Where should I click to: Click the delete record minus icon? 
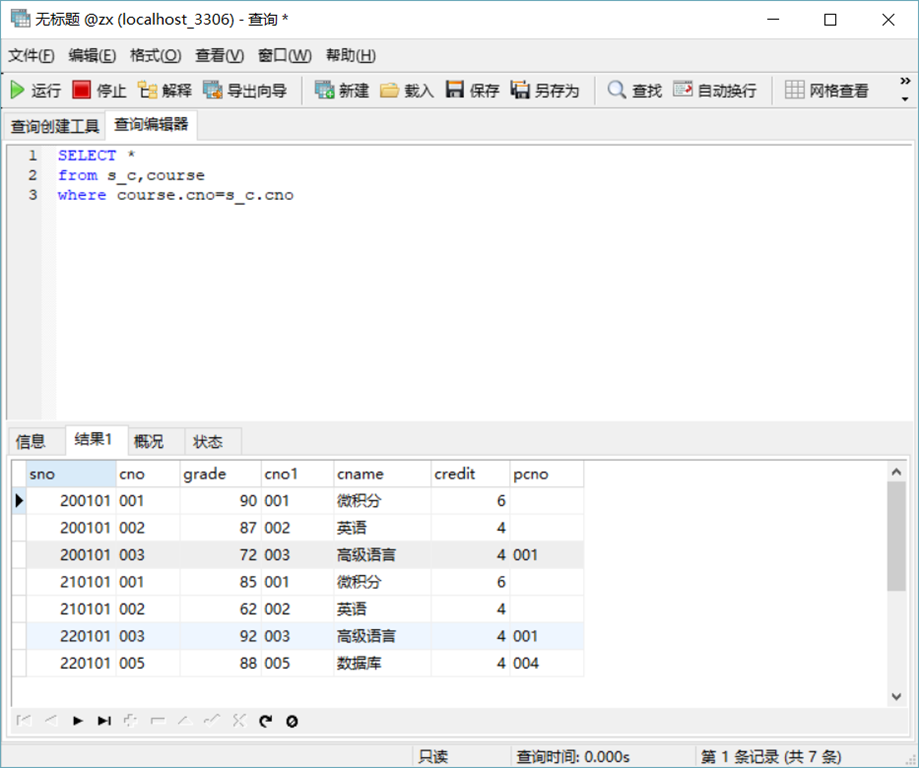click(x=158, y=721)
